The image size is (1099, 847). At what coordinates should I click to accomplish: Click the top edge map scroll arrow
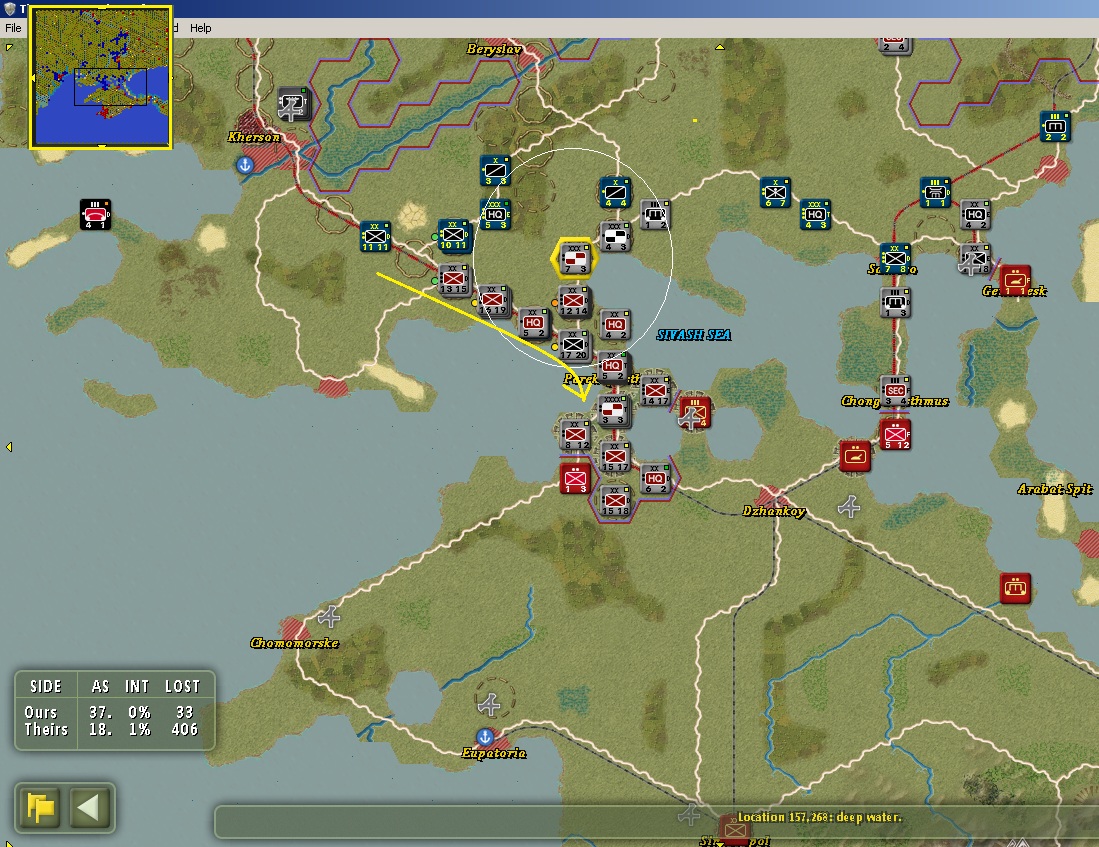coord(720,47)
